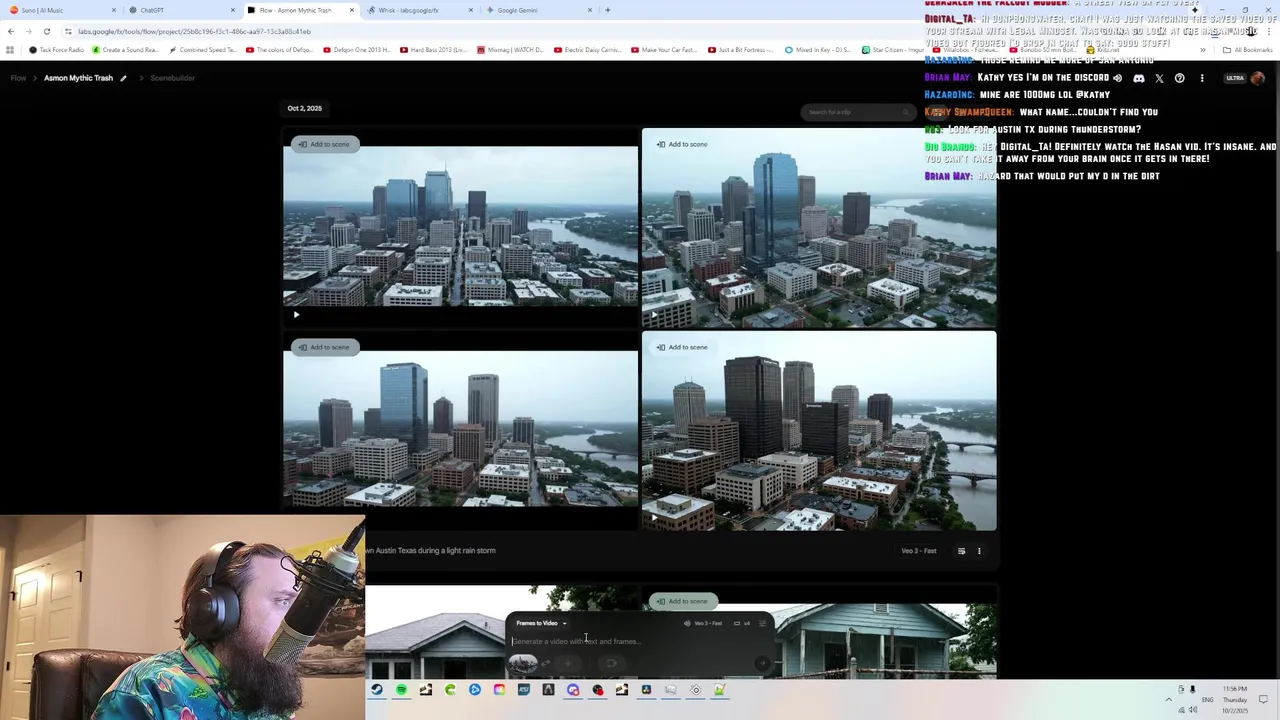The height and width of the screenshot is (720, 1280).
Task: Play the top-left Austin skyline video
Action: pos(296,314)
